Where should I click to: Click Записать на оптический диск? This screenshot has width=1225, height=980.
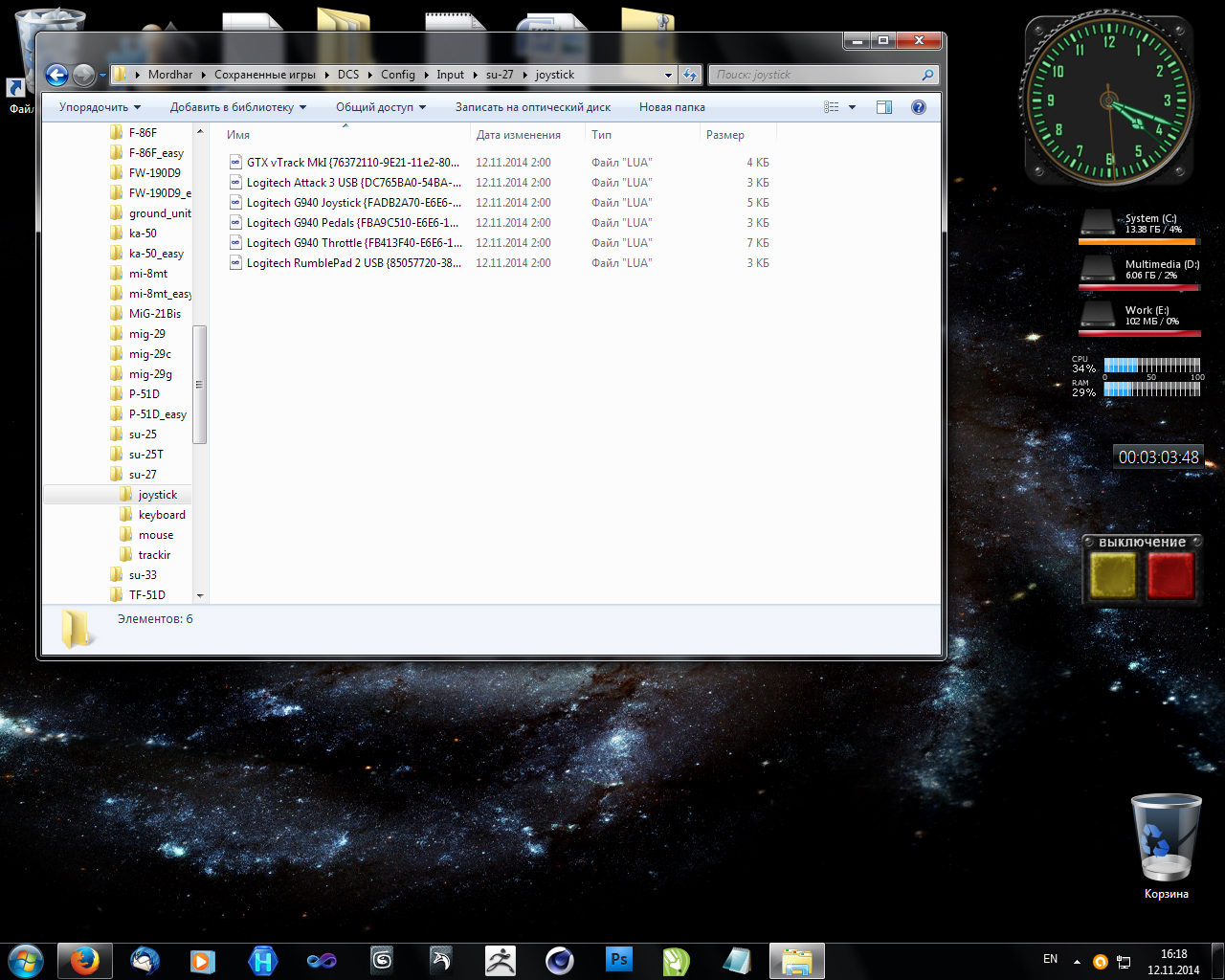(533, 107)
